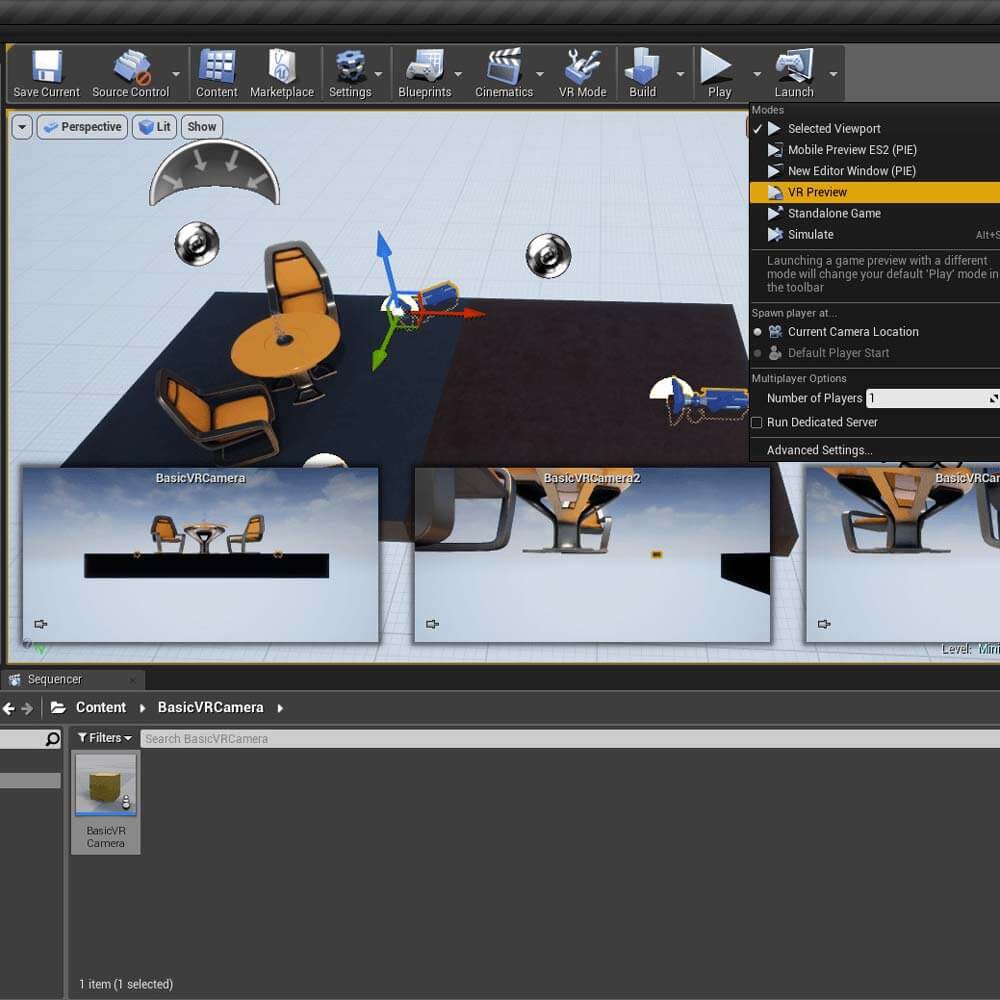The width and height of the screenshot is (1000, 1000).
Task: Click the Lit view mode button
Action: [x=155, y=127]
